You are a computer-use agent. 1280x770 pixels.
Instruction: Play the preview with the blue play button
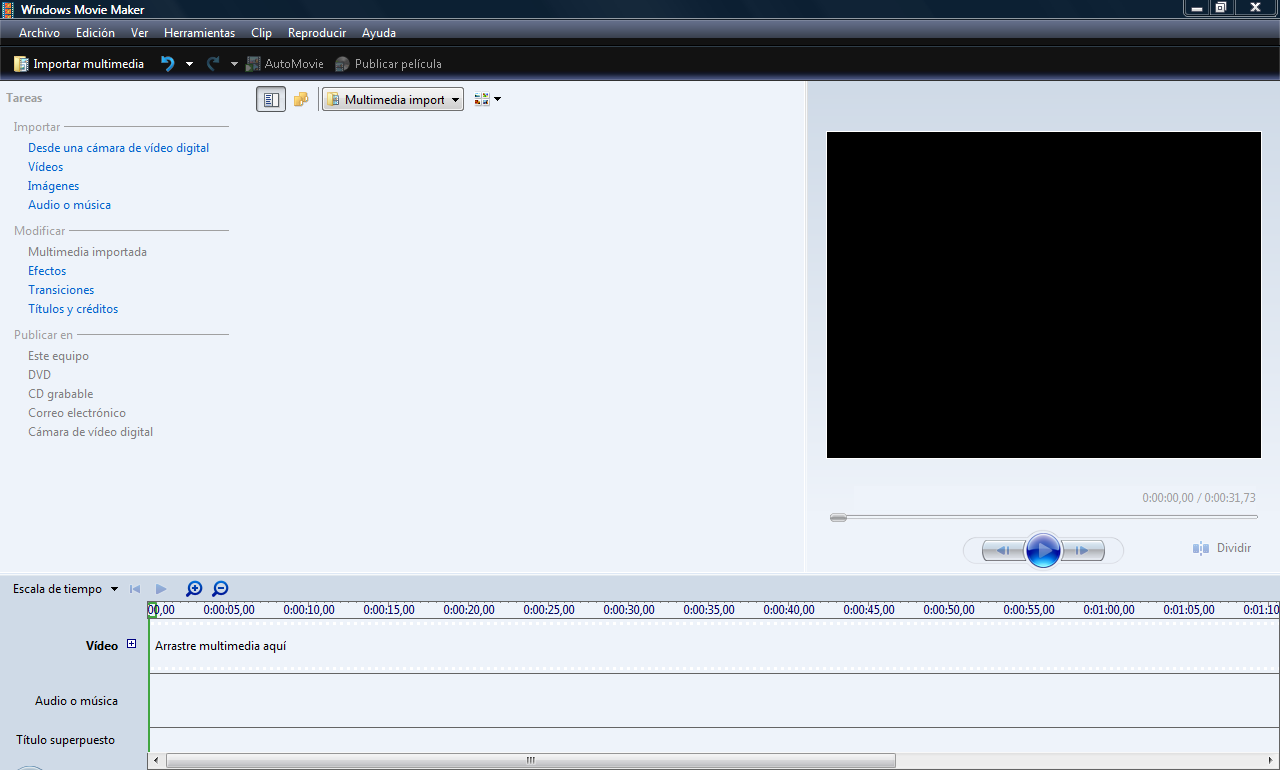pyautogui.click(x=1043, y=550)
